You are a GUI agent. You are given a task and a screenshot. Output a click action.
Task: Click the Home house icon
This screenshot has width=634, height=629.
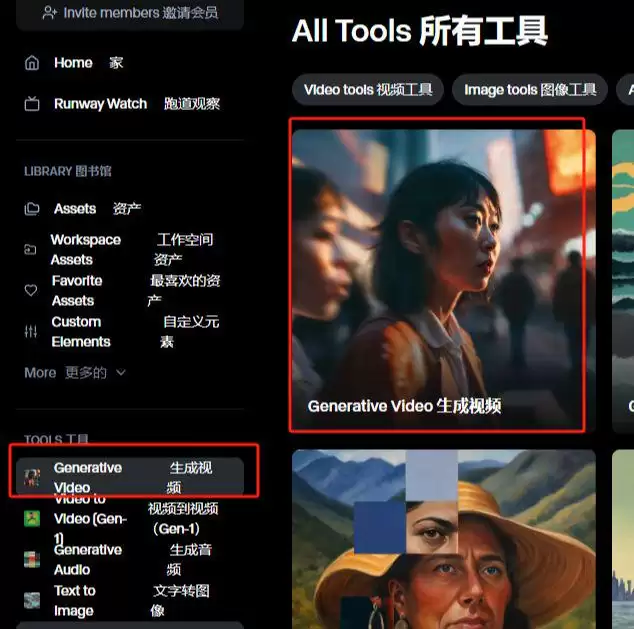click(x=32, y=63)
